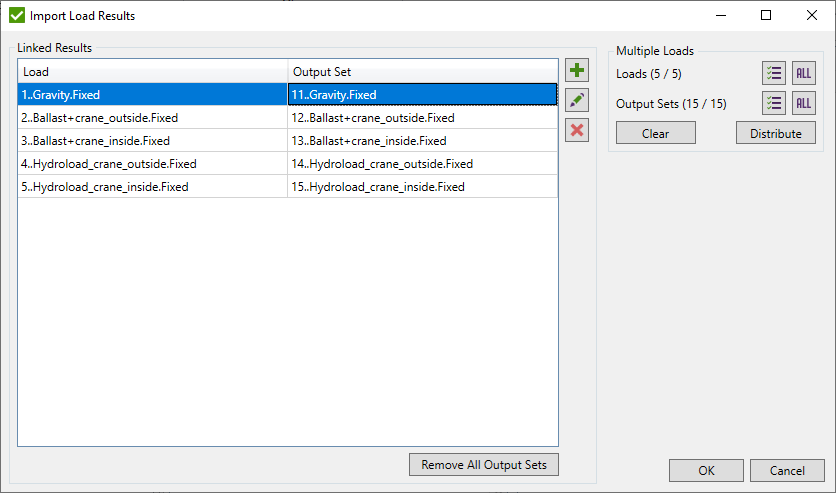The width and height of the screenshot is (836, 493).
Task: Sort by the Load column header
Action: tap(152, 72)
